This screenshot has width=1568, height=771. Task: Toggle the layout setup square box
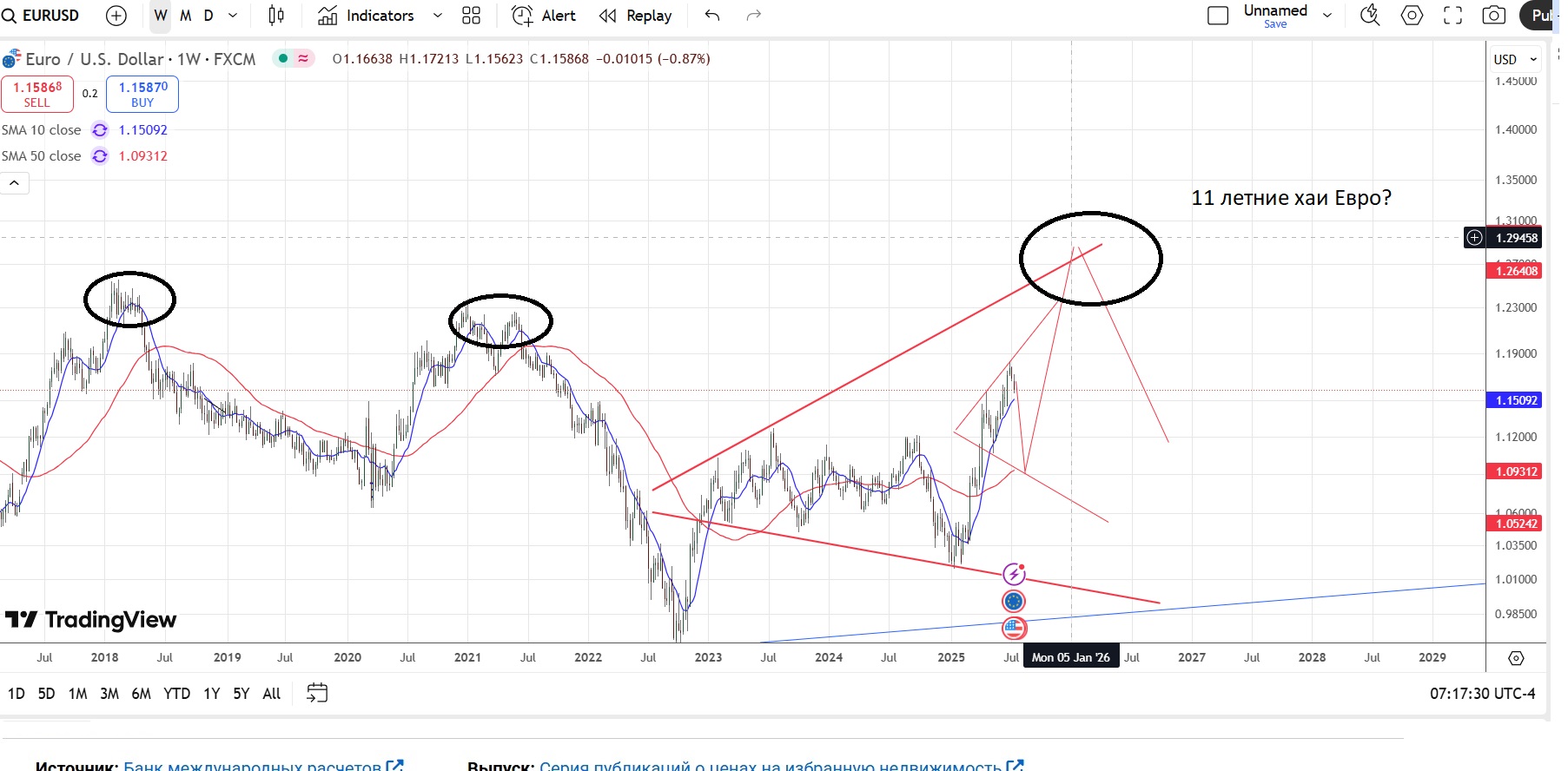tap(1218, 16)
